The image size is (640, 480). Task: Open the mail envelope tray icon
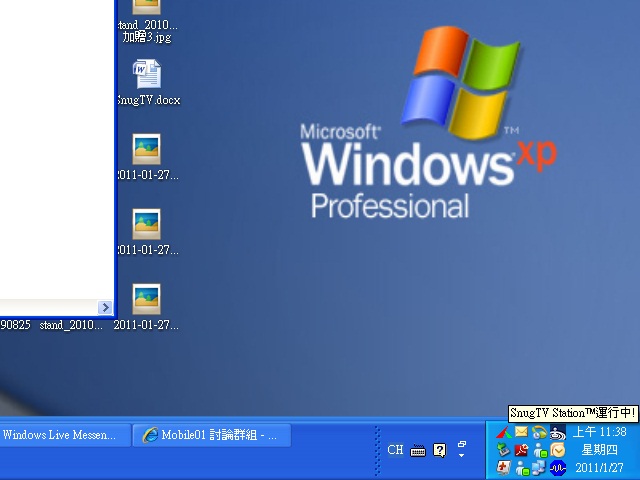[521, 431]
